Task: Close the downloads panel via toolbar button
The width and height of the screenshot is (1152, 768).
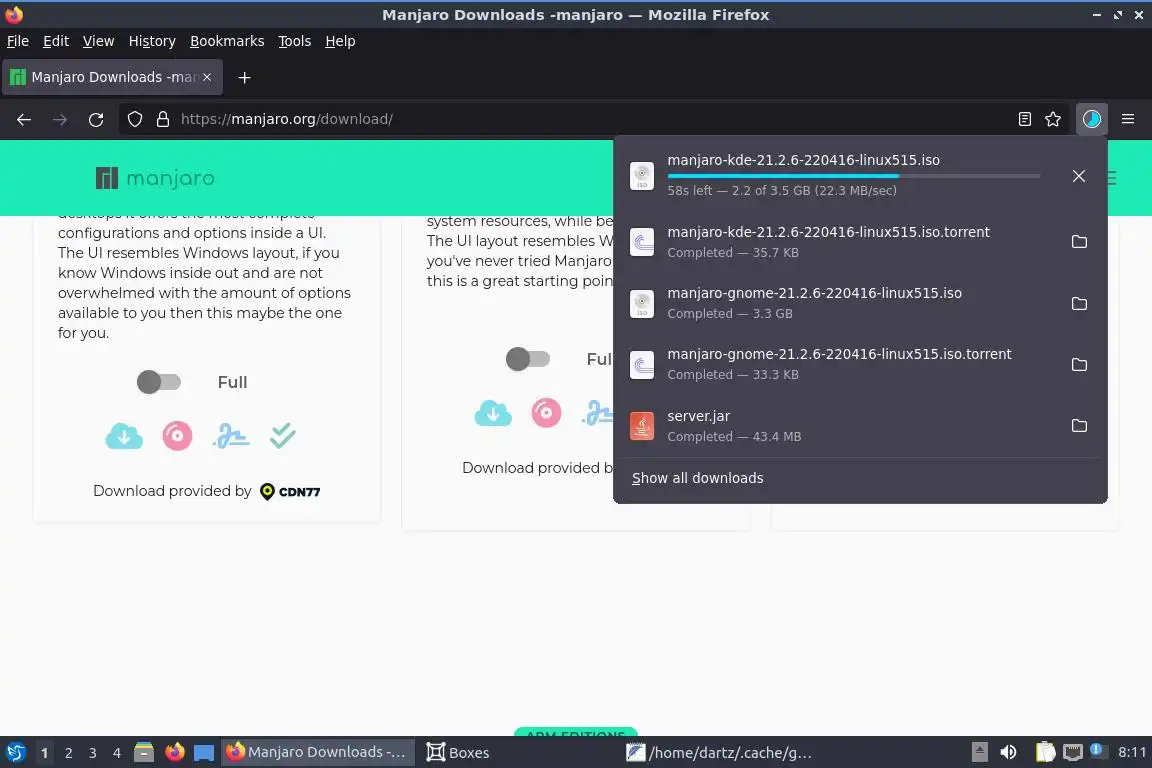Action: click(x=1091, y=119)
